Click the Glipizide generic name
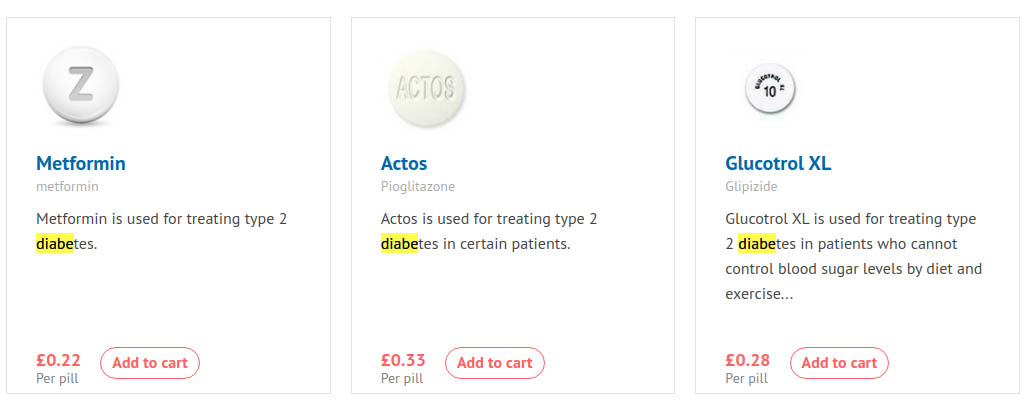This screenshot has width=1026, height=405. (x=751, y=186)
